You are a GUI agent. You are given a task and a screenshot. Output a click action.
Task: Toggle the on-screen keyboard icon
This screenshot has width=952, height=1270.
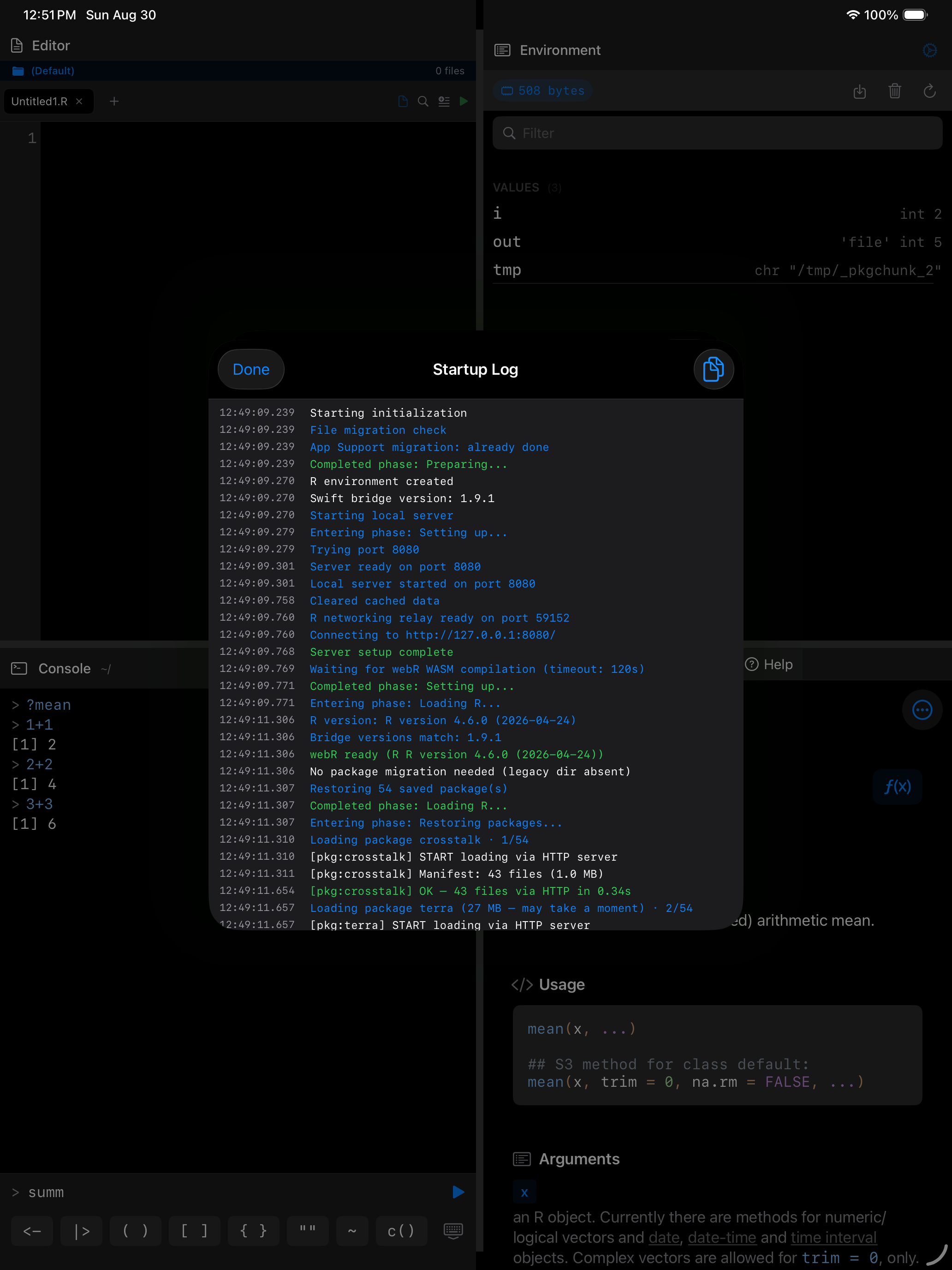click(x=453, y=1230)
